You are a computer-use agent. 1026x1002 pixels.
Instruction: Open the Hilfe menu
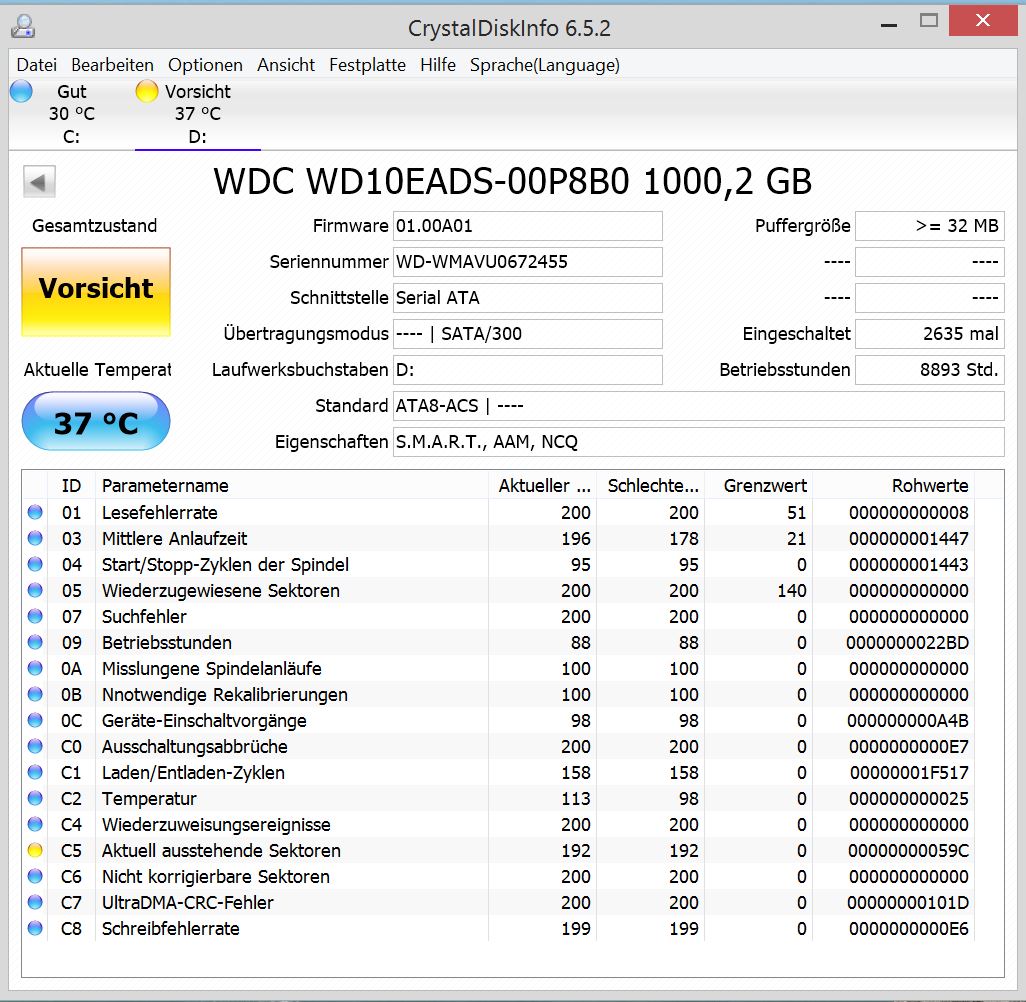pyautogui.click(x=438, y=65)
